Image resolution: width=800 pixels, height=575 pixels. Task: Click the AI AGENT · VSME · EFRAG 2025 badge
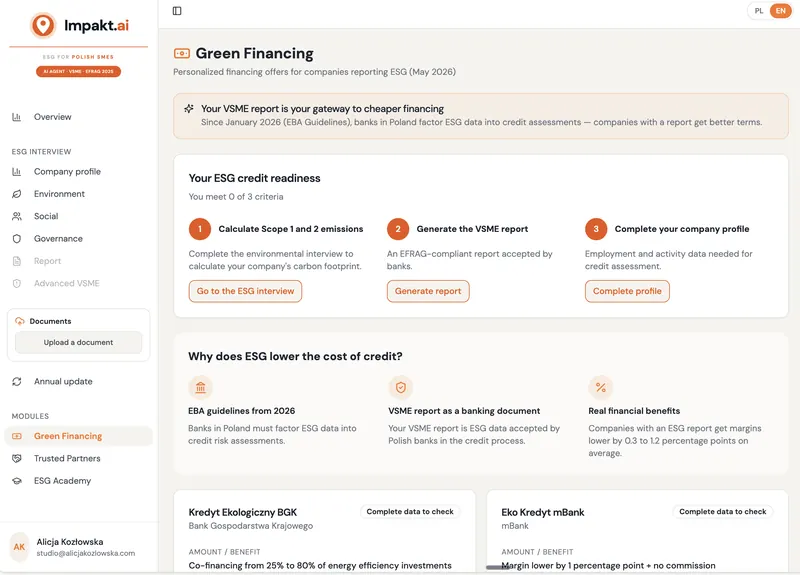pos(79,71)
